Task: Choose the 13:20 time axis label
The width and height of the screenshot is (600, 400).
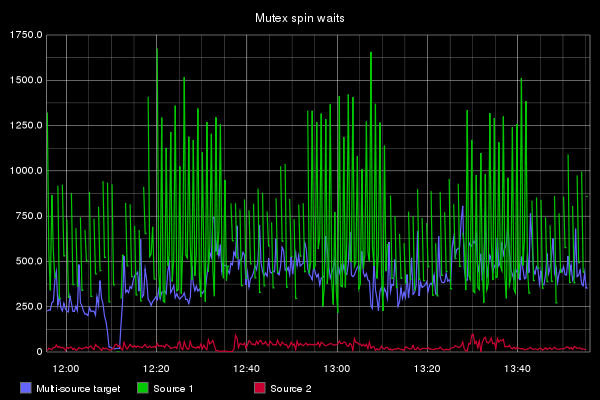Action: click(428, 368)
